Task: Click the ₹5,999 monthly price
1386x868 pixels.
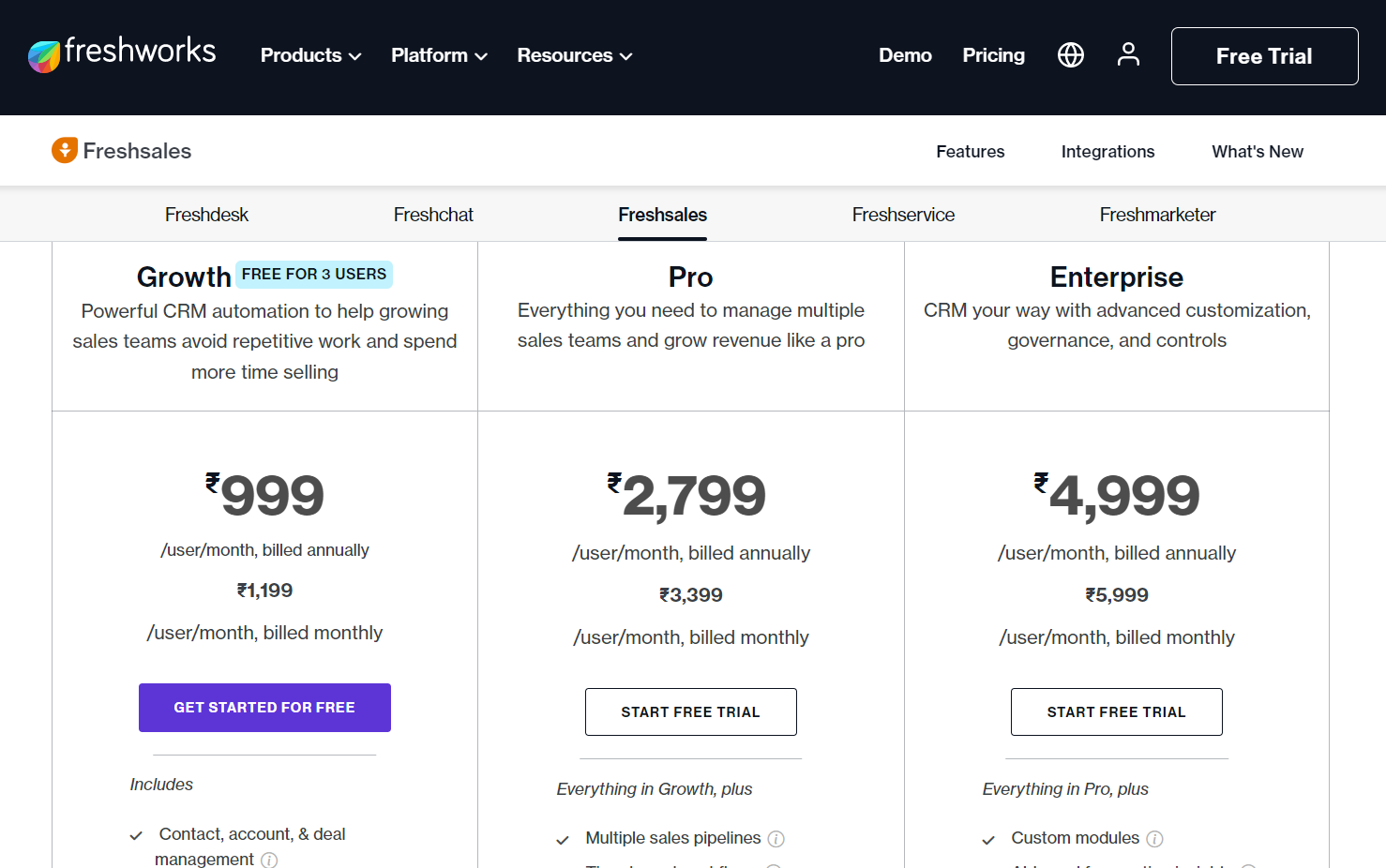Action: [1116, 595]
